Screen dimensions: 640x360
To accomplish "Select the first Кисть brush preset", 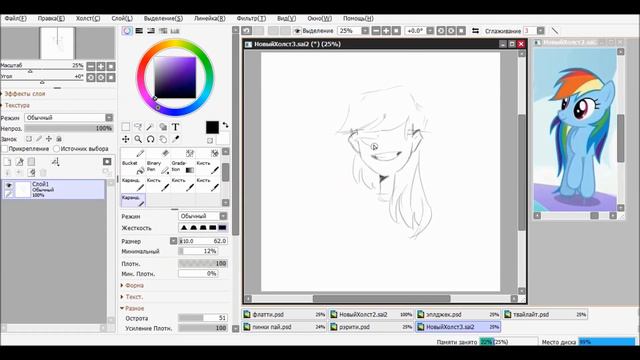I will tap(207, 167).
